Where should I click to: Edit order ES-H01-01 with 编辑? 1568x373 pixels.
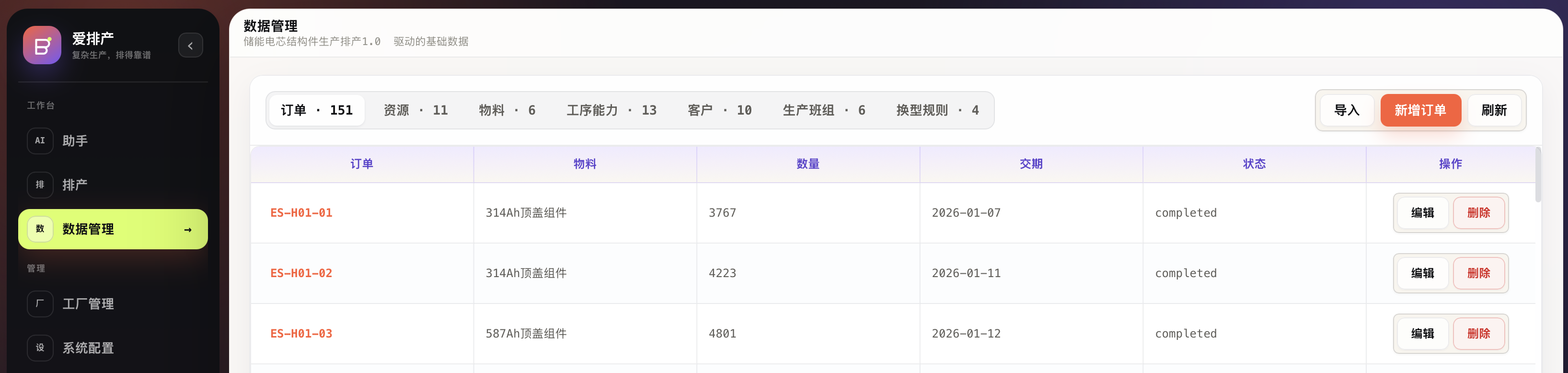(x=1422, y=213)
